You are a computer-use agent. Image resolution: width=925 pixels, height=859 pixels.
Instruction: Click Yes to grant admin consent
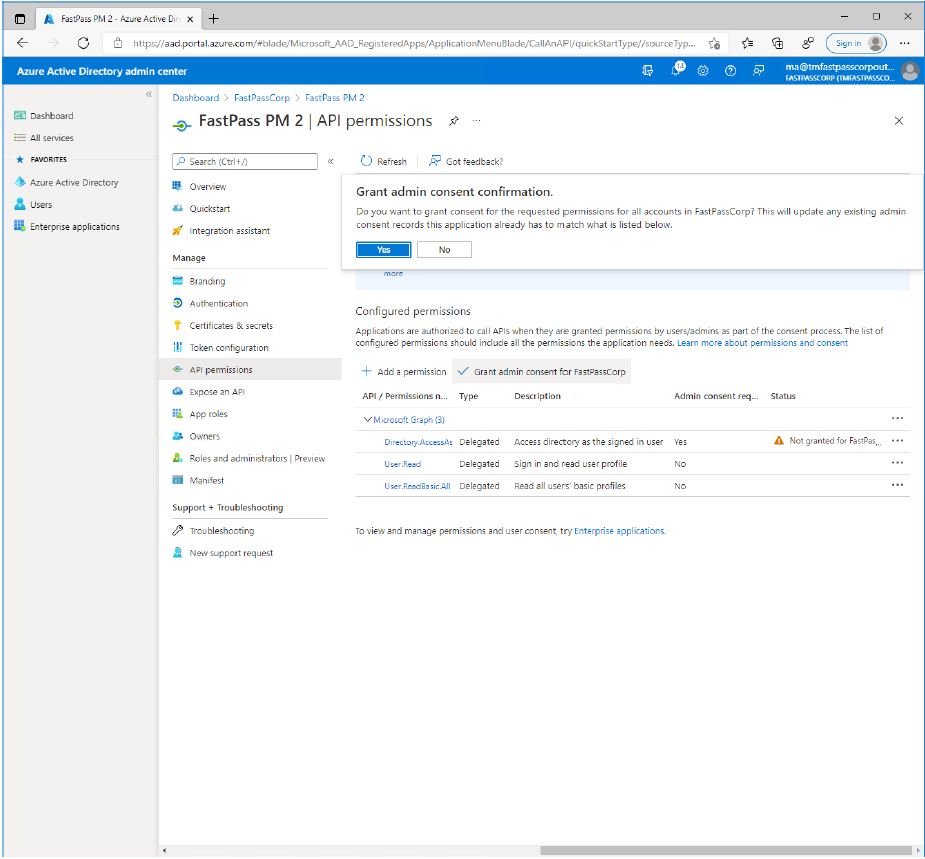coord(383,250)
